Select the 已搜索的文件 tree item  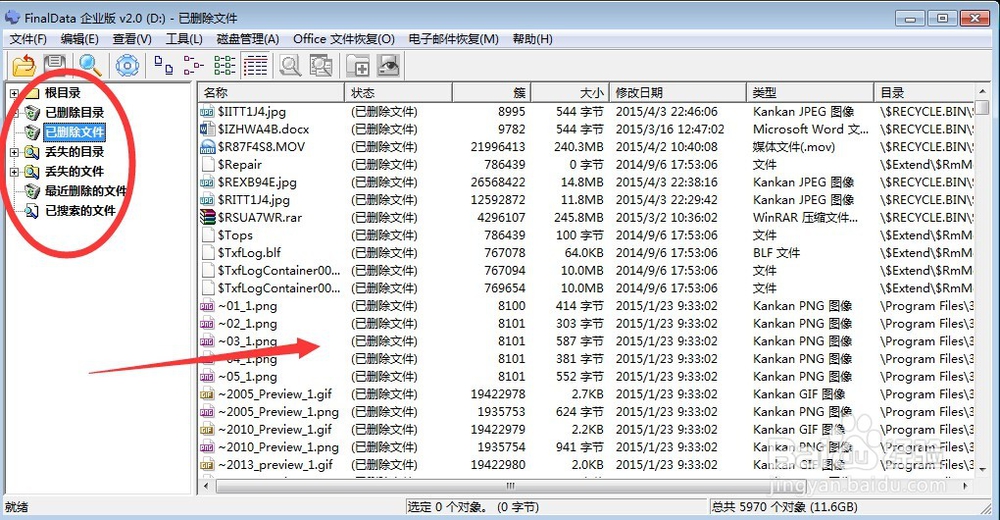[x=80, y=211]
